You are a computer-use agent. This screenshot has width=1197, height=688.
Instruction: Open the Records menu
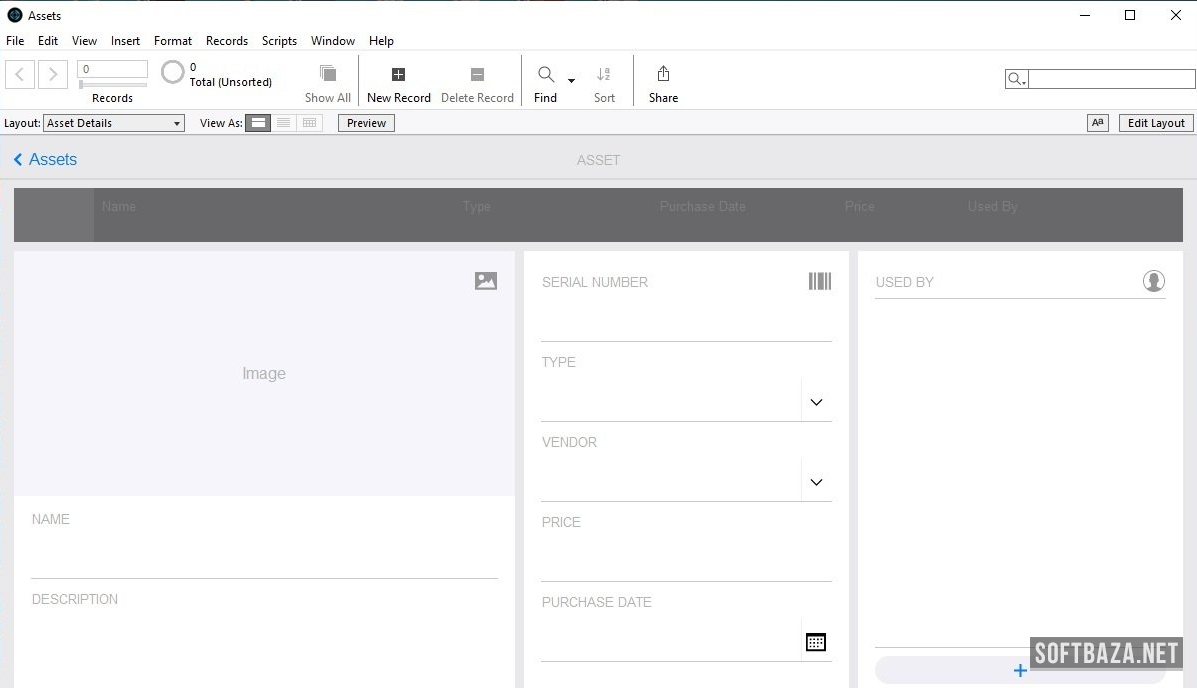227,41
